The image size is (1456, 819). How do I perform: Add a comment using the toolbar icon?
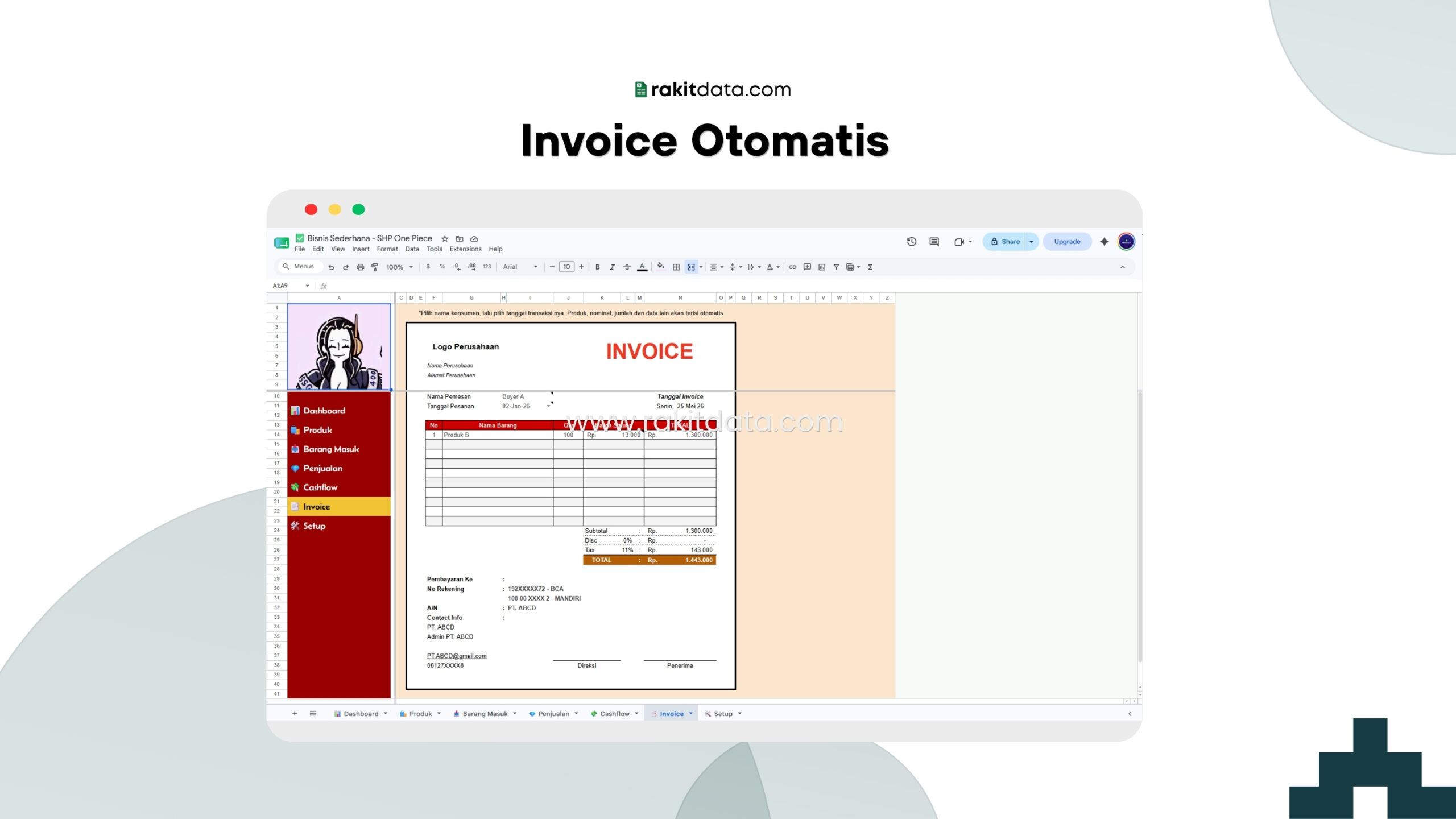807,267
